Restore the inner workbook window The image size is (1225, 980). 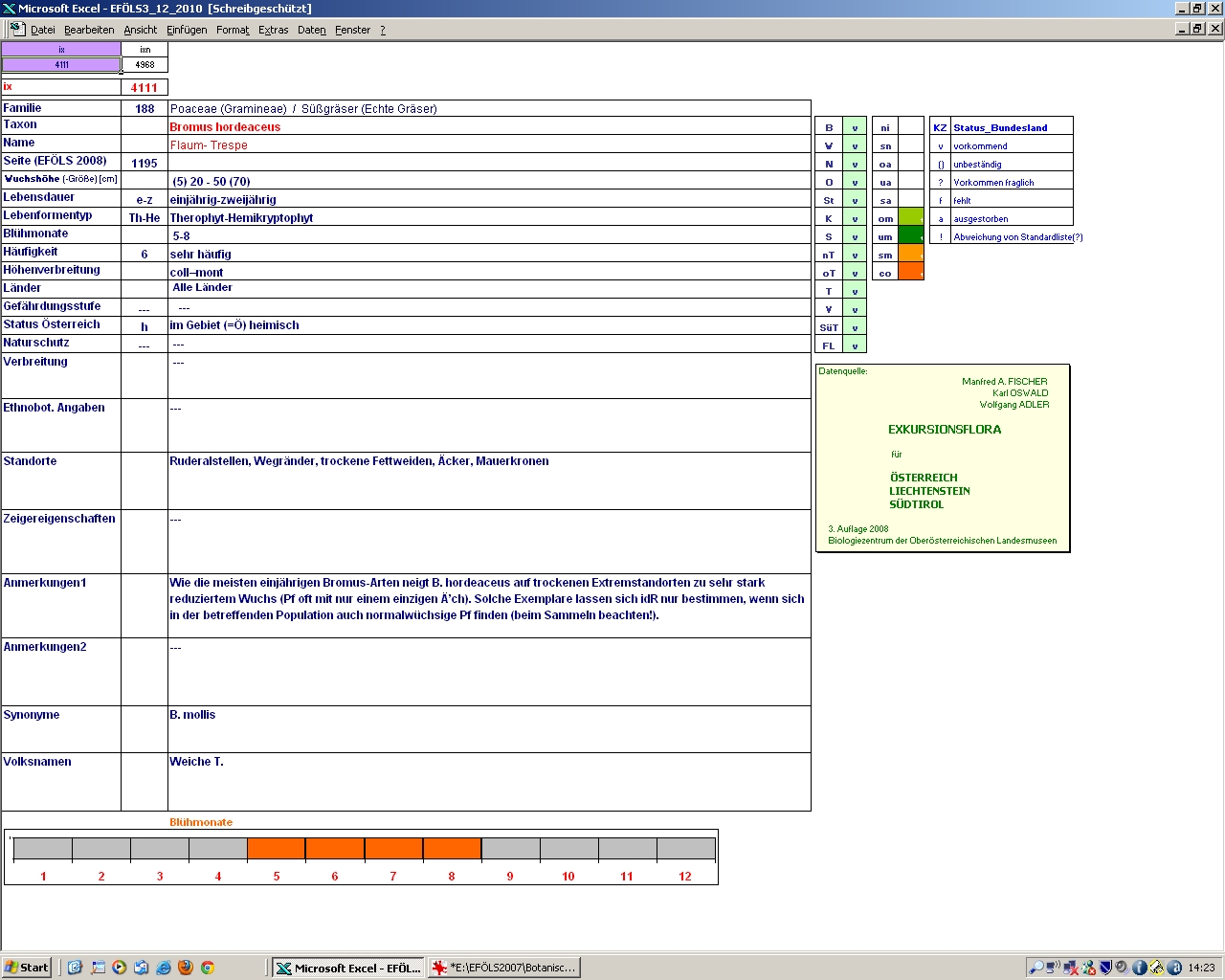pos(1197,29)
